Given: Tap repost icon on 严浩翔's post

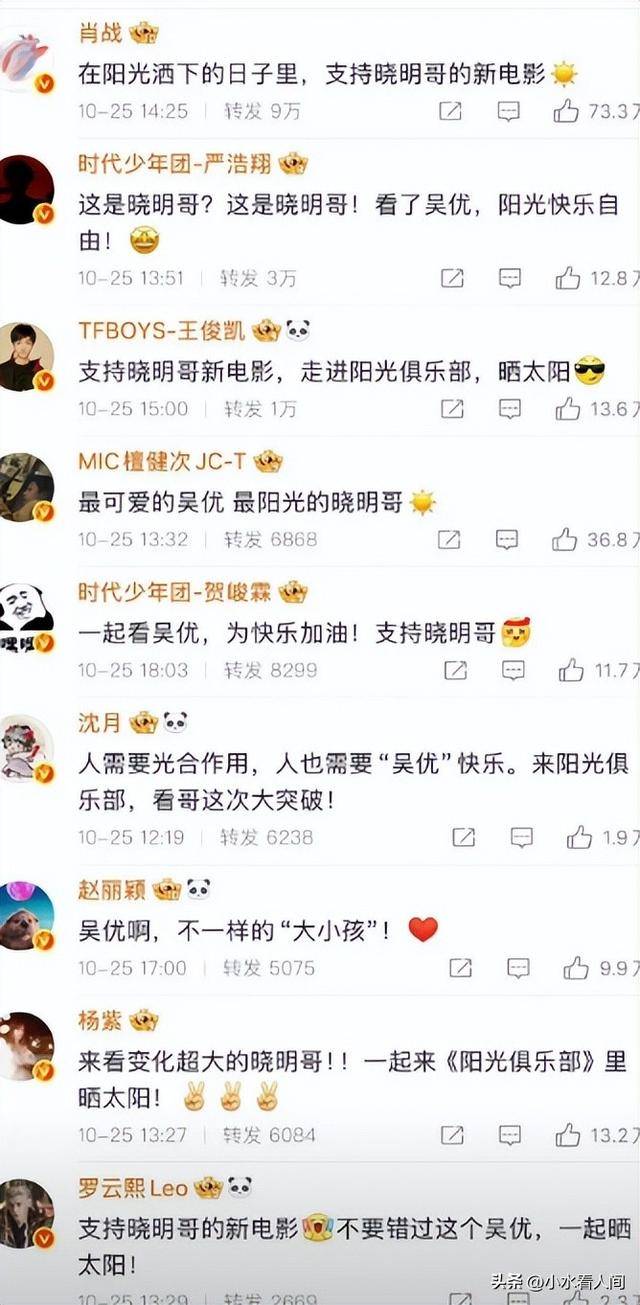Looking at the screenshot, I should [x=453, y=277].
